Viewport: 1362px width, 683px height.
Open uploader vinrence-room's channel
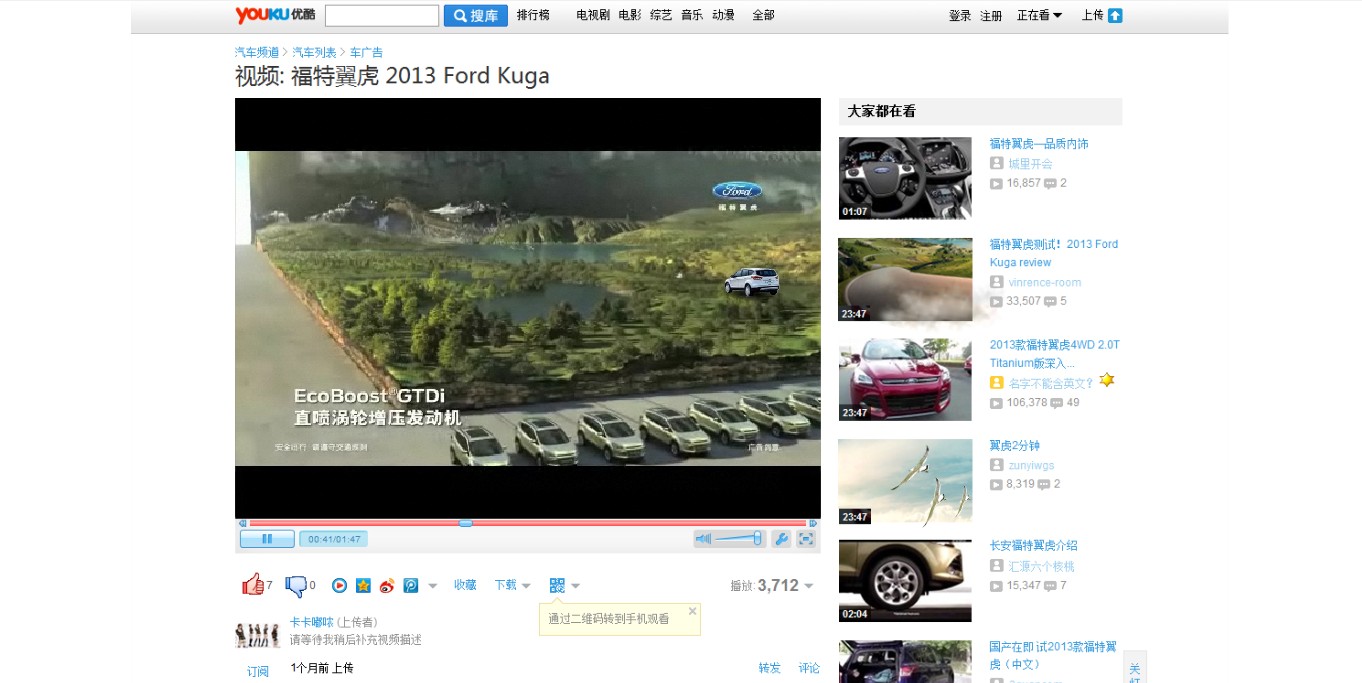[1044, 283]
